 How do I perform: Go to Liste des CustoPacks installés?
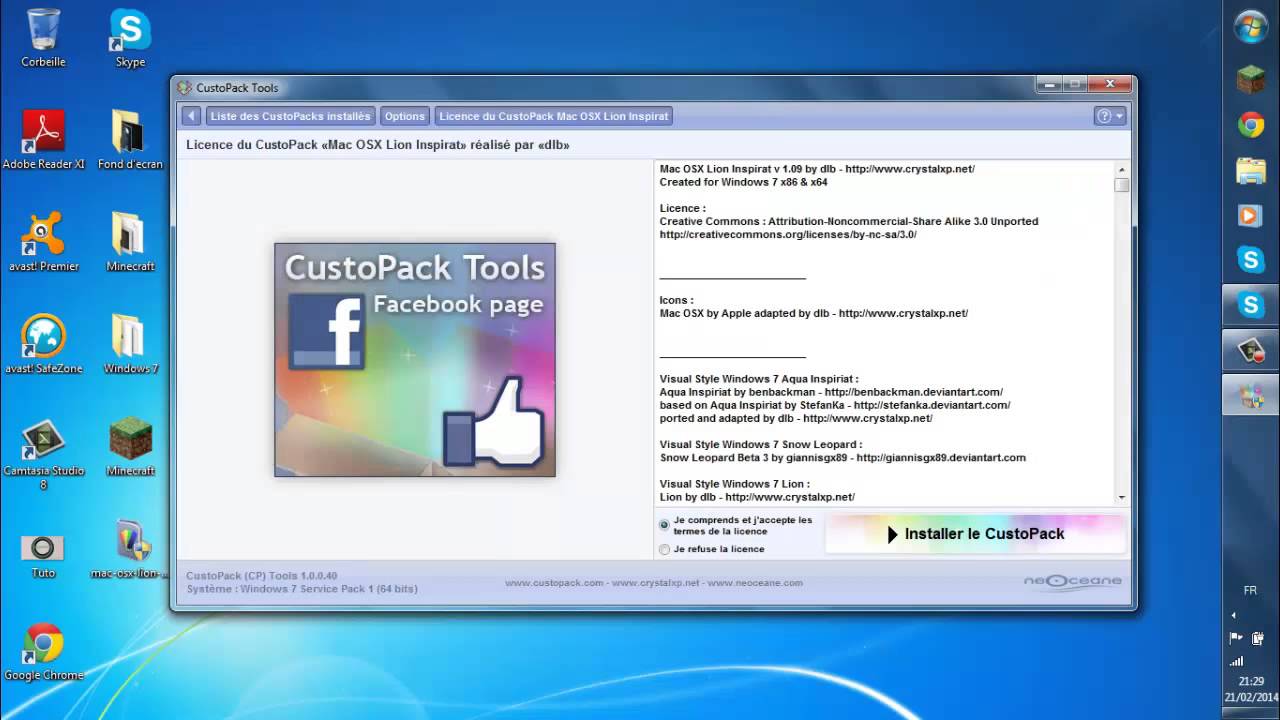(291, 116)
